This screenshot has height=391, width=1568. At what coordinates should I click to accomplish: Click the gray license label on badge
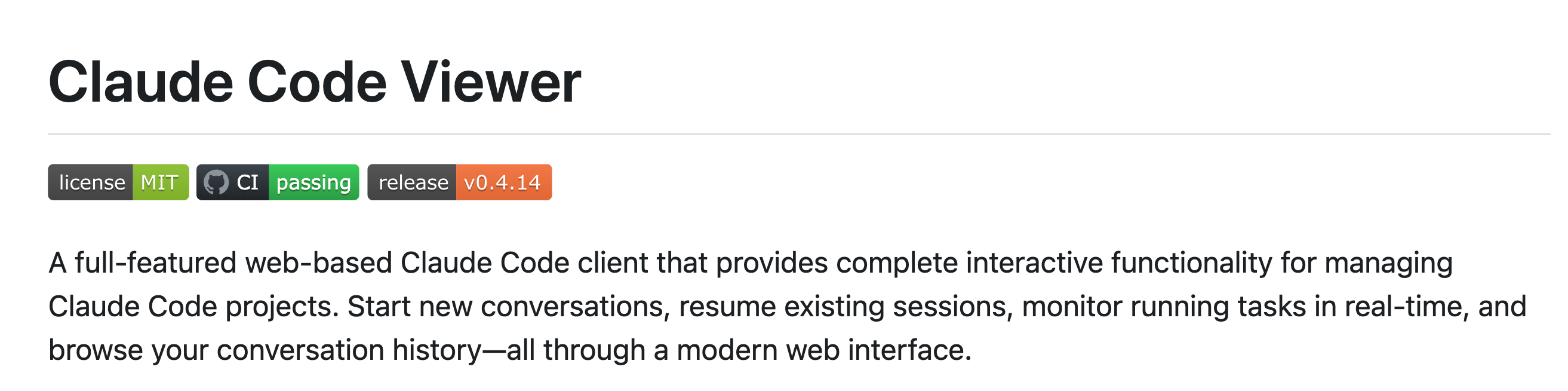(x=91, y=182)
